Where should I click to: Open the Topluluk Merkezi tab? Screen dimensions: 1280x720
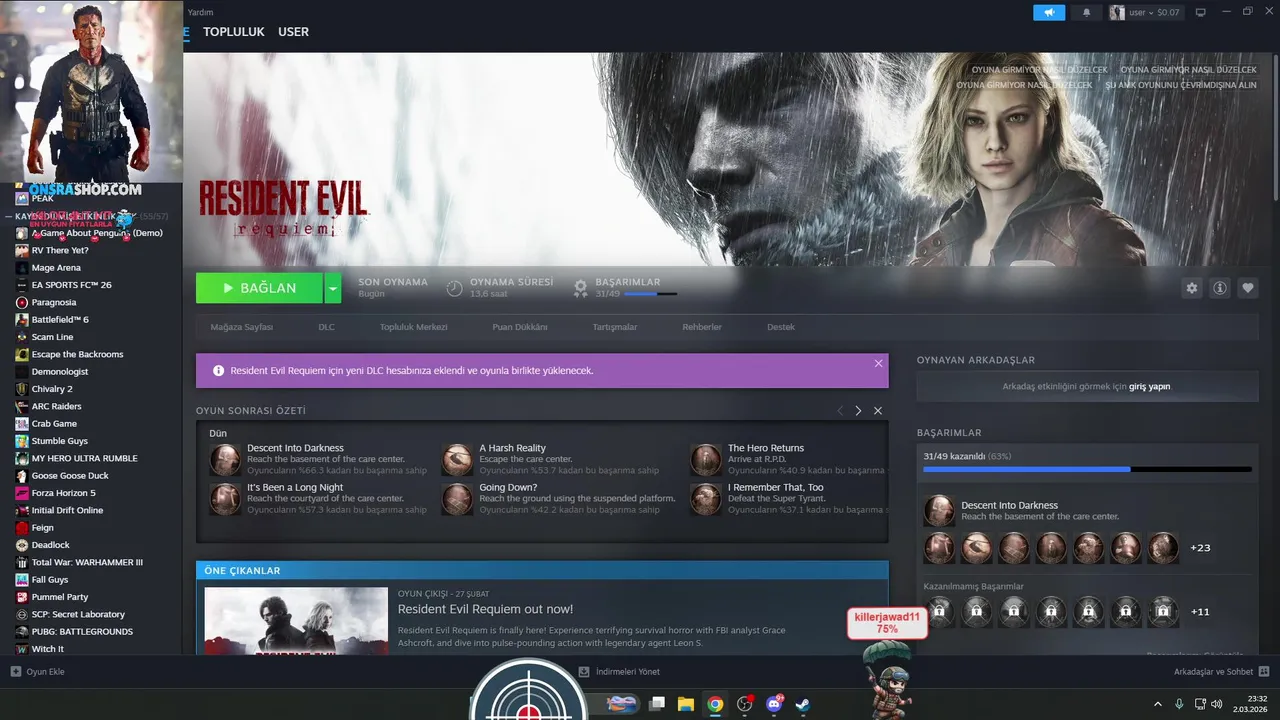pos(413,327)
